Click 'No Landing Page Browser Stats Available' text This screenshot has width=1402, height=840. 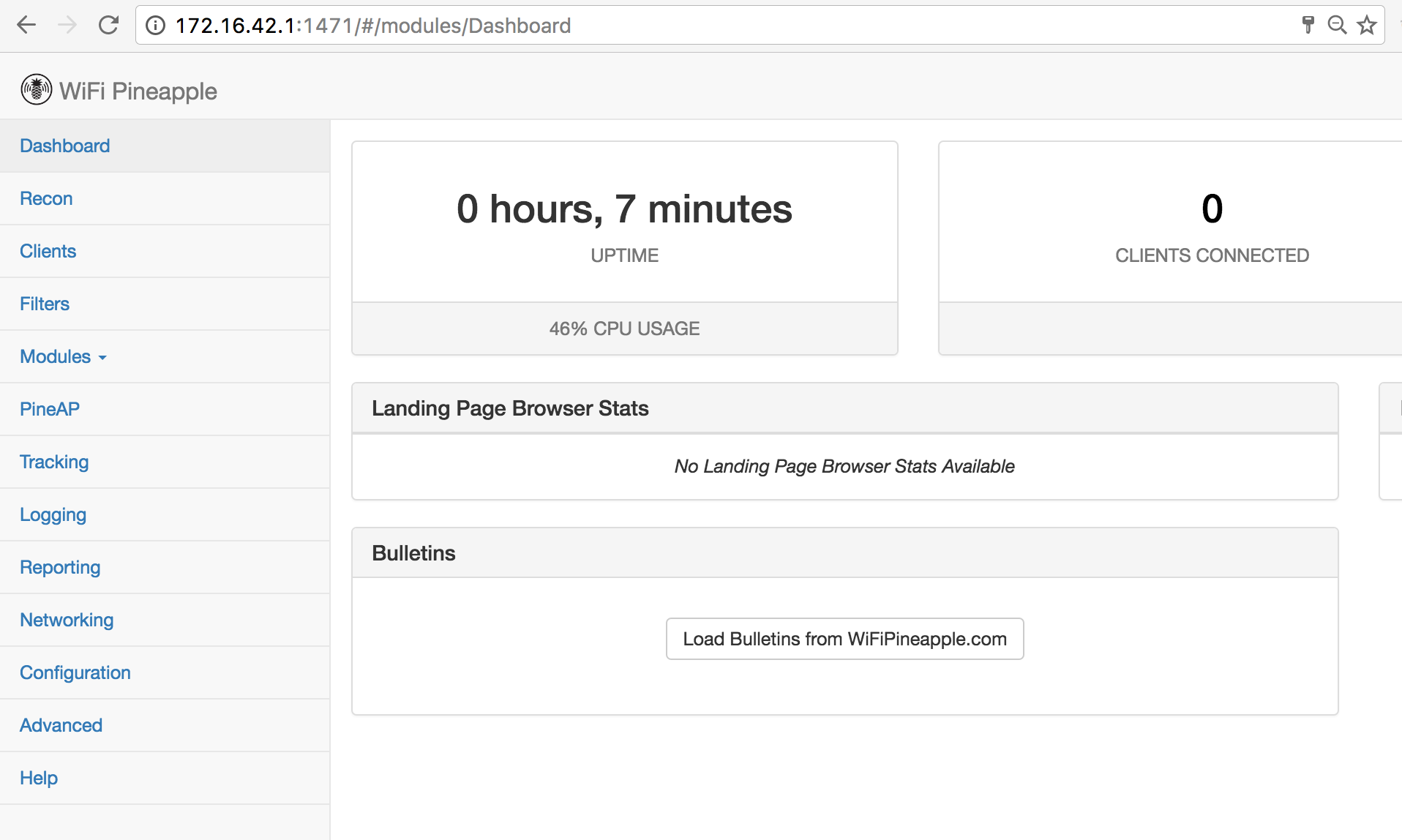click(x=844, y=466)
